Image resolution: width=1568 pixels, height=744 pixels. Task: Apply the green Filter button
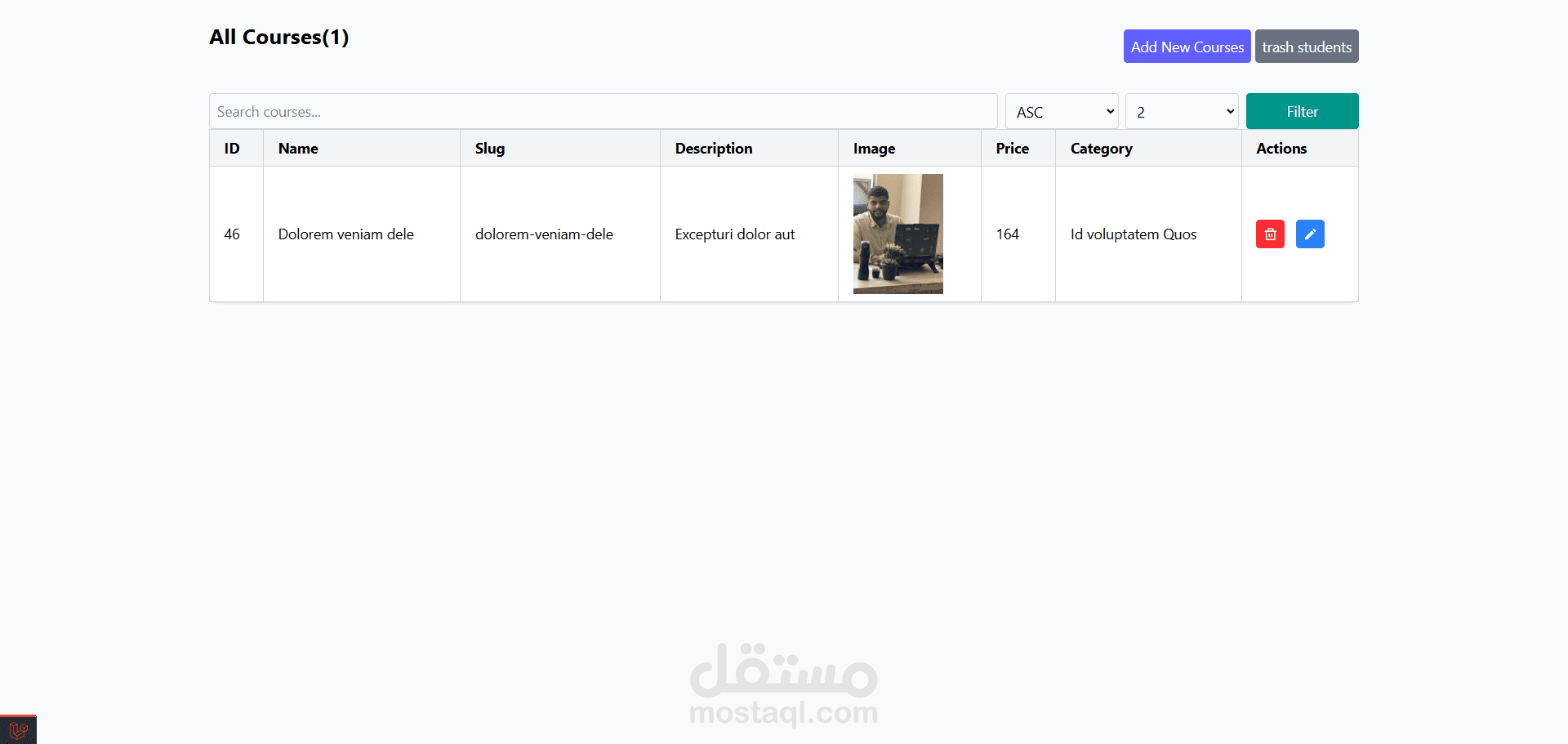click(1302, 111)
